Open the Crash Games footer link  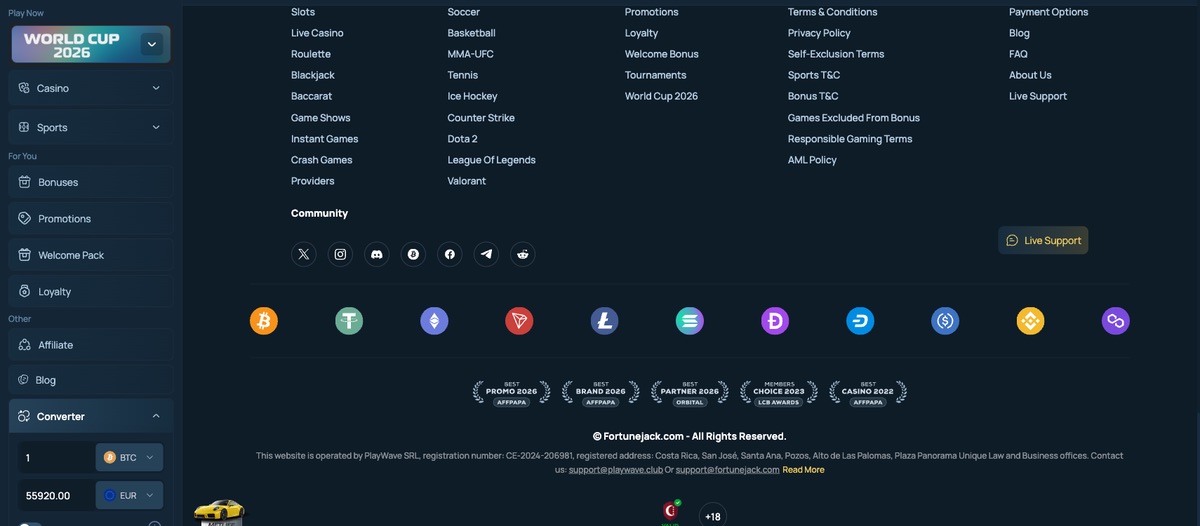tap(322, 160)
